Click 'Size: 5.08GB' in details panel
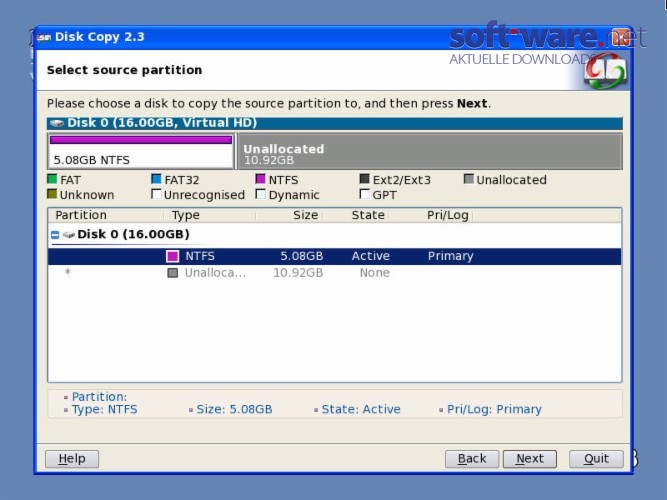 (234, 409)
